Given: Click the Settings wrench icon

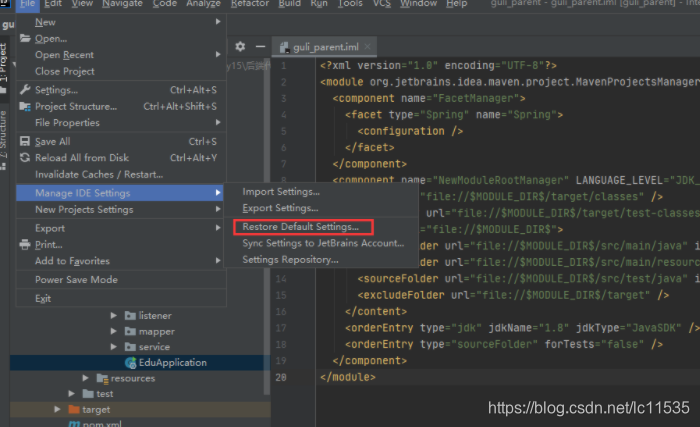Looking at the screenshot, I should tap(25, 90).
